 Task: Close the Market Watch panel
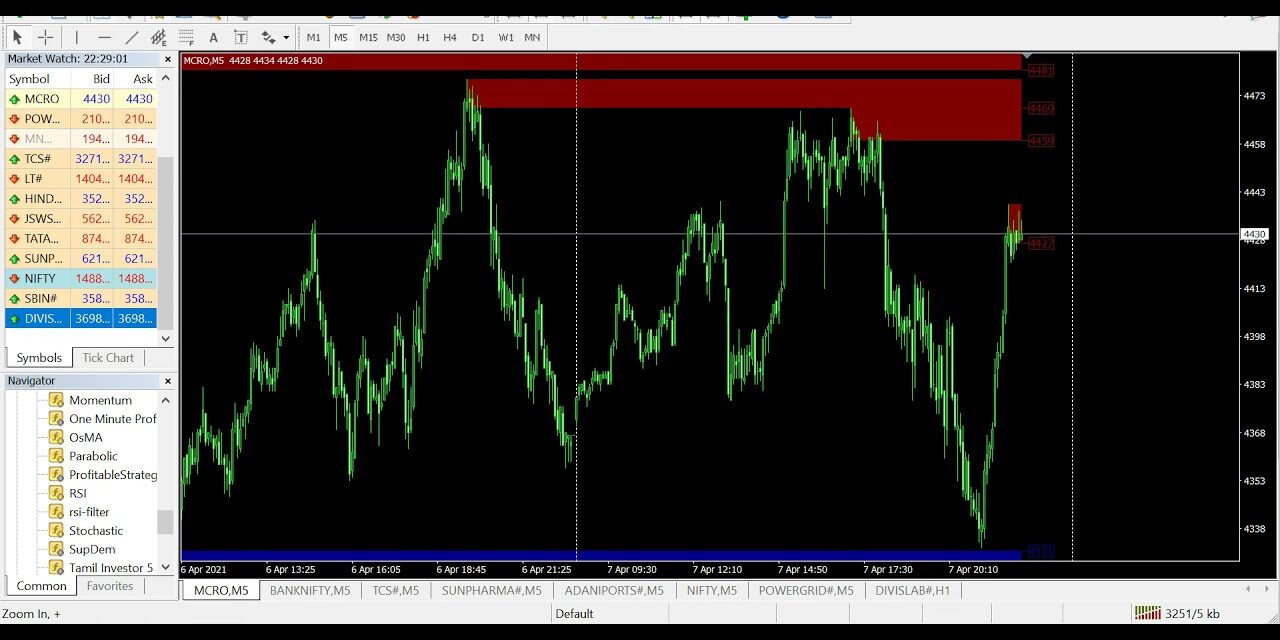click(x=168, y=59)
